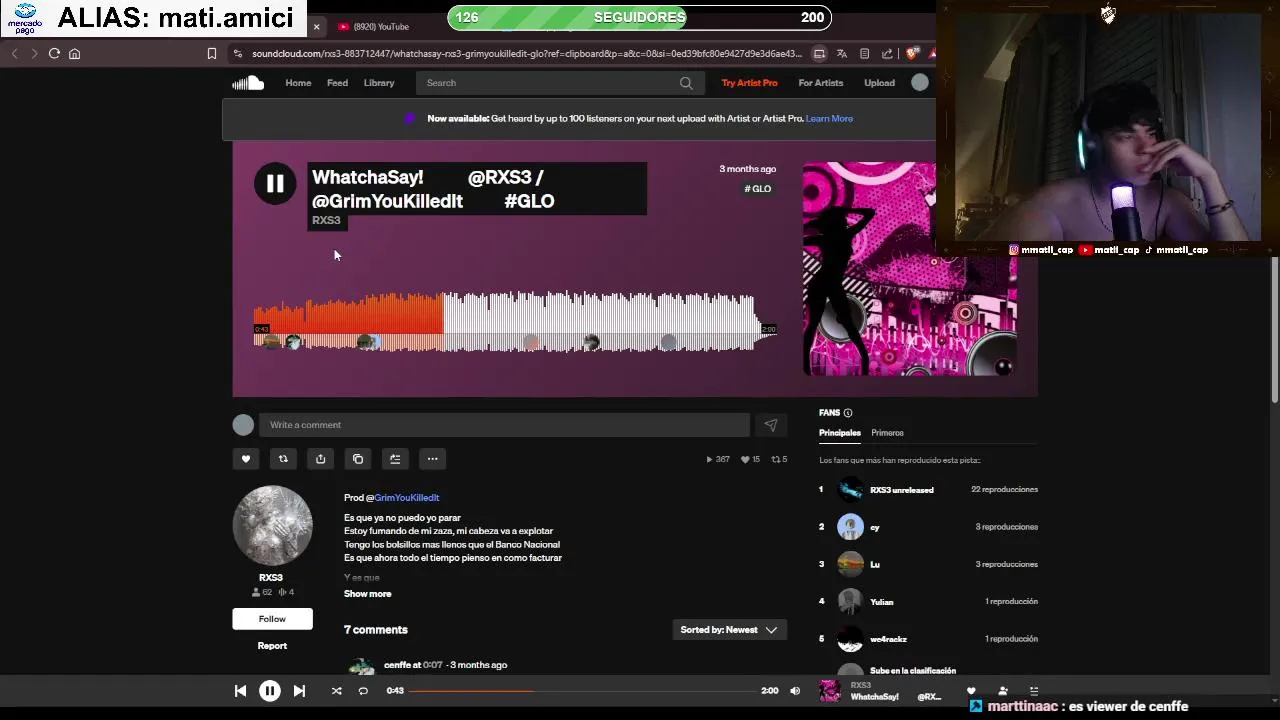
Task: Open the RXS3 profile picture
Action: tap(272, 526)
